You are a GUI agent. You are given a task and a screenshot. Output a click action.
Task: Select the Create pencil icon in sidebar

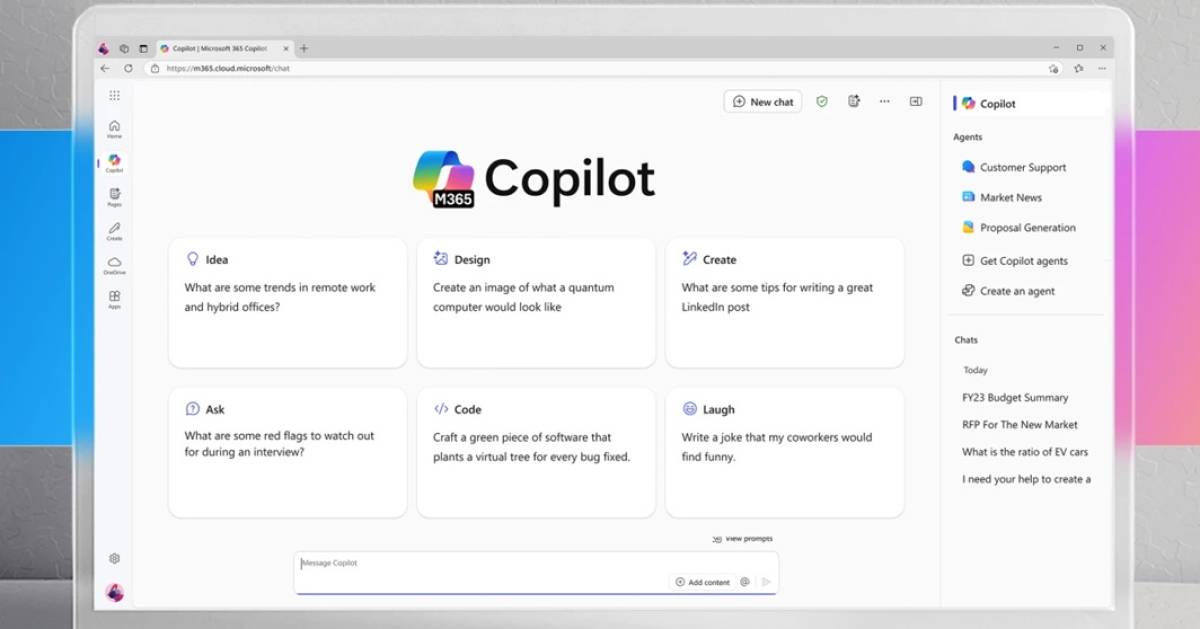click(x=114, y=231)
